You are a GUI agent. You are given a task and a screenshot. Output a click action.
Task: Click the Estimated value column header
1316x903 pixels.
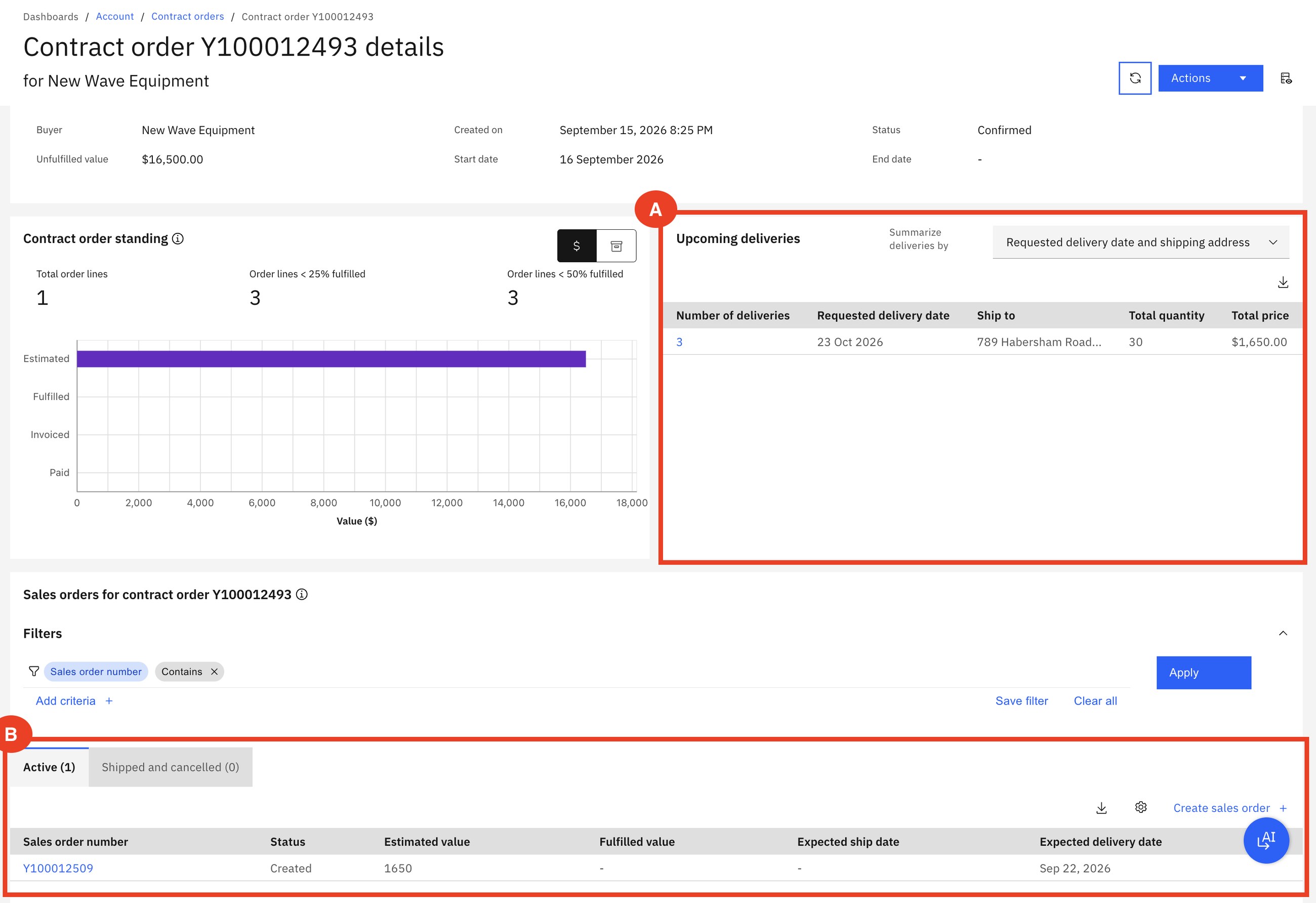[426, 842]
